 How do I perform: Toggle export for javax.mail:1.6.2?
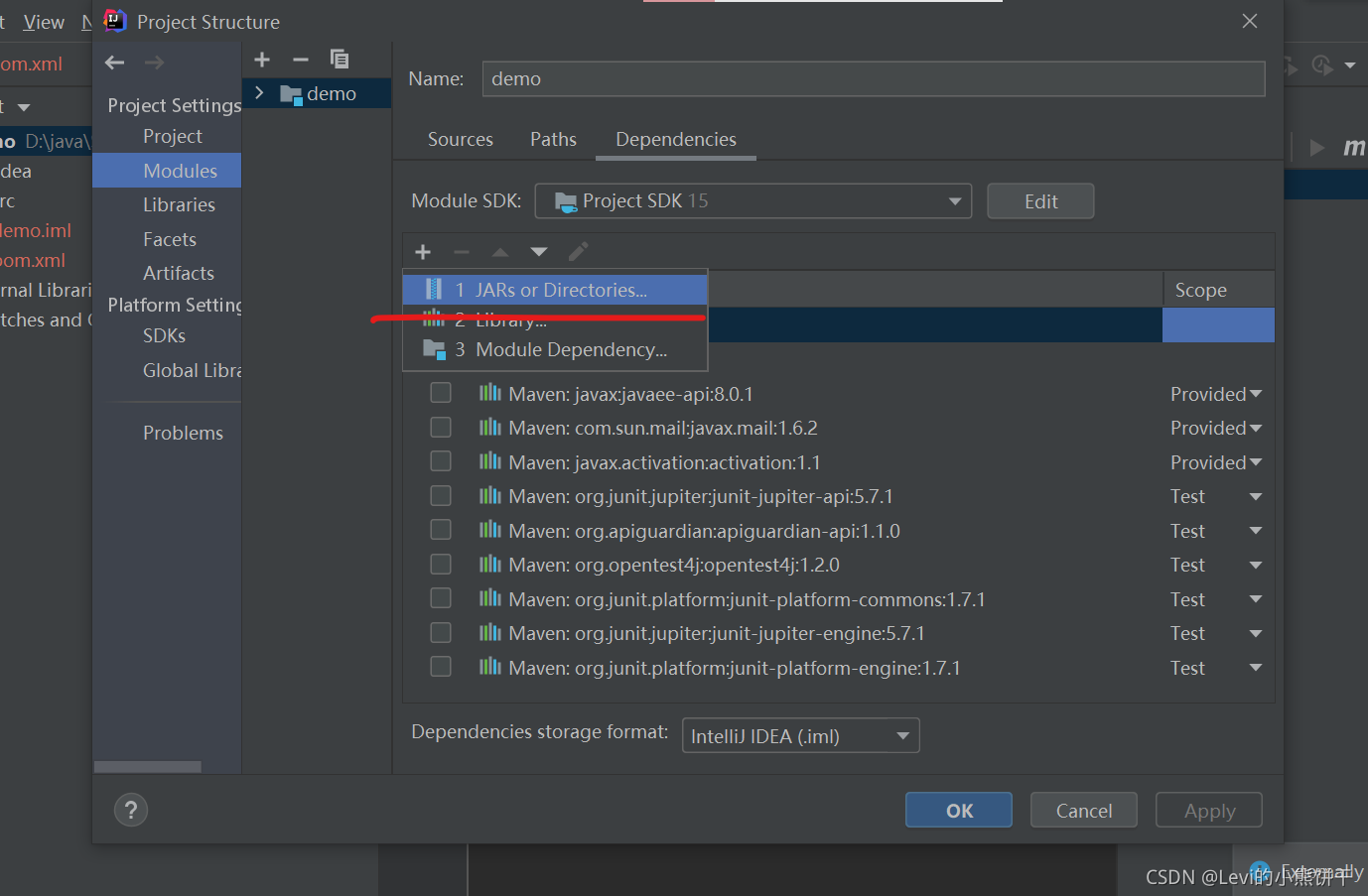441,427
